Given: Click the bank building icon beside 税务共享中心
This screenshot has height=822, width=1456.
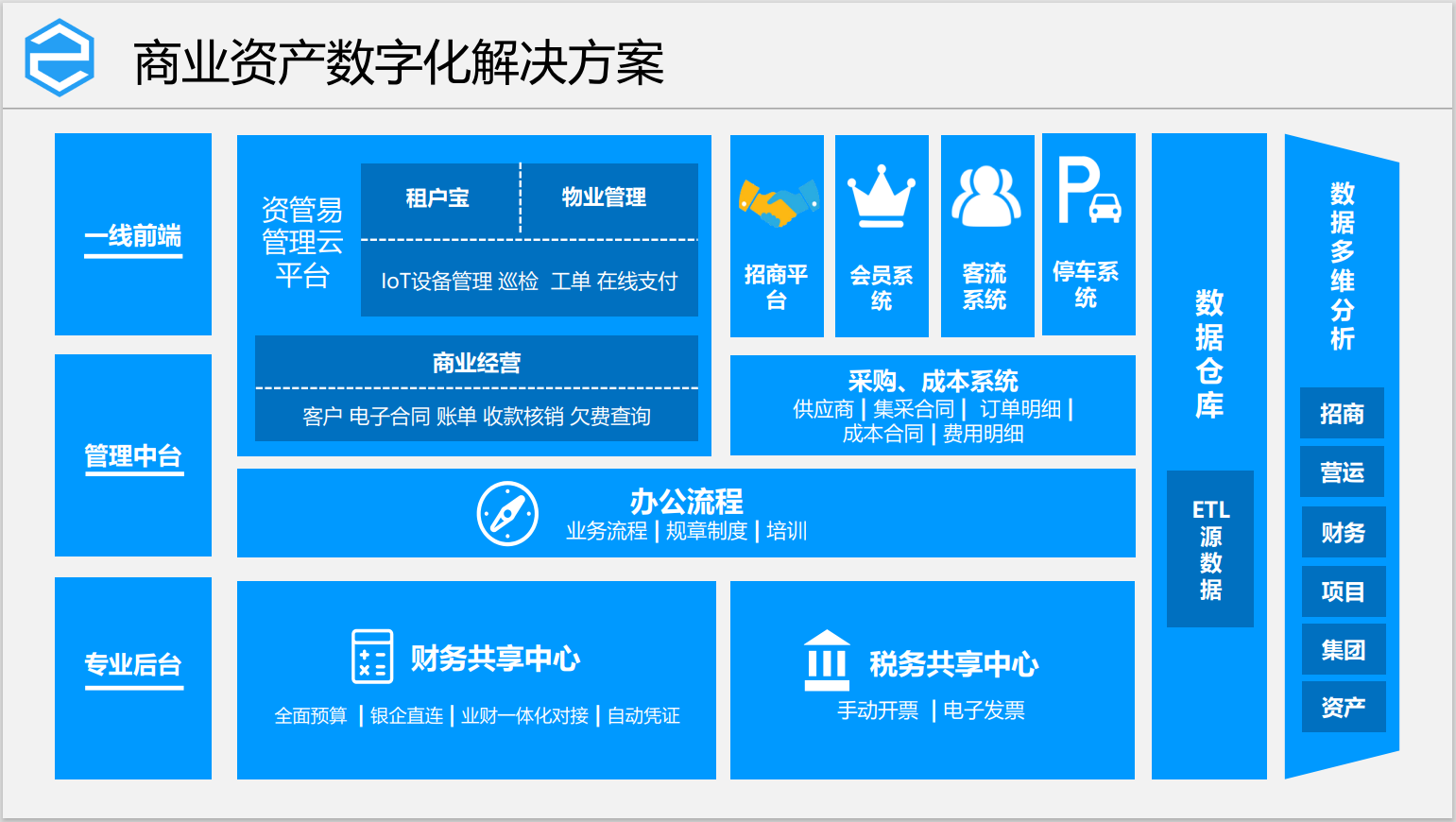Looking at the screenshot, I should click(827, 659).
